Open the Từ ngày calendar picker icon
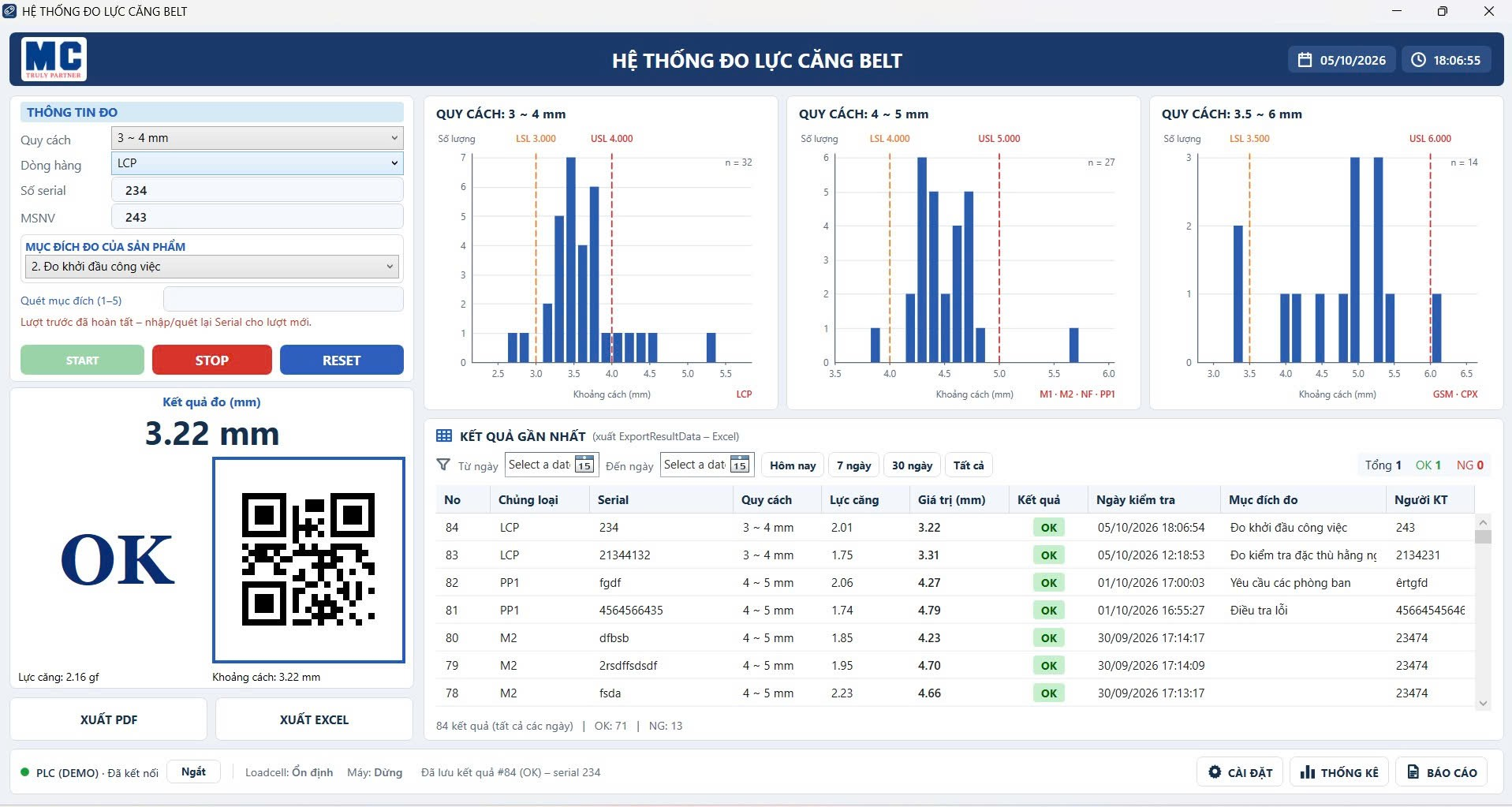 (x=584, y=465)
